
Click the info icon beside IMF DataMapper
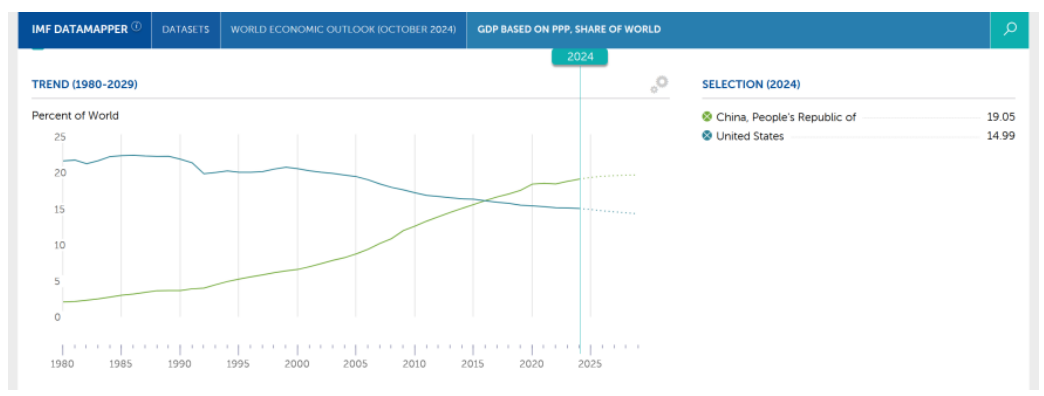point(136,27)
